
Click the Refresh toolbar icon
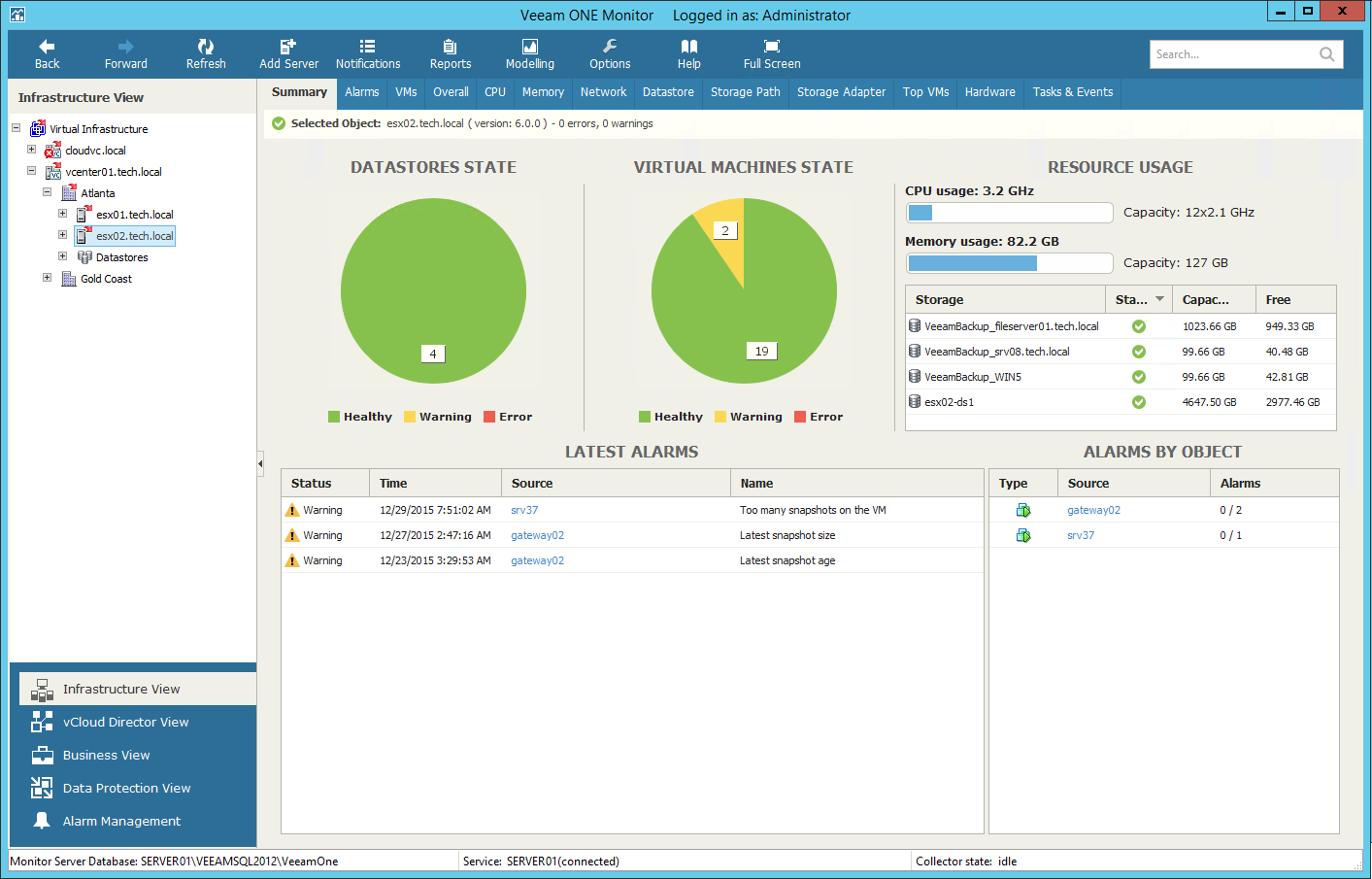coord(206,47)
